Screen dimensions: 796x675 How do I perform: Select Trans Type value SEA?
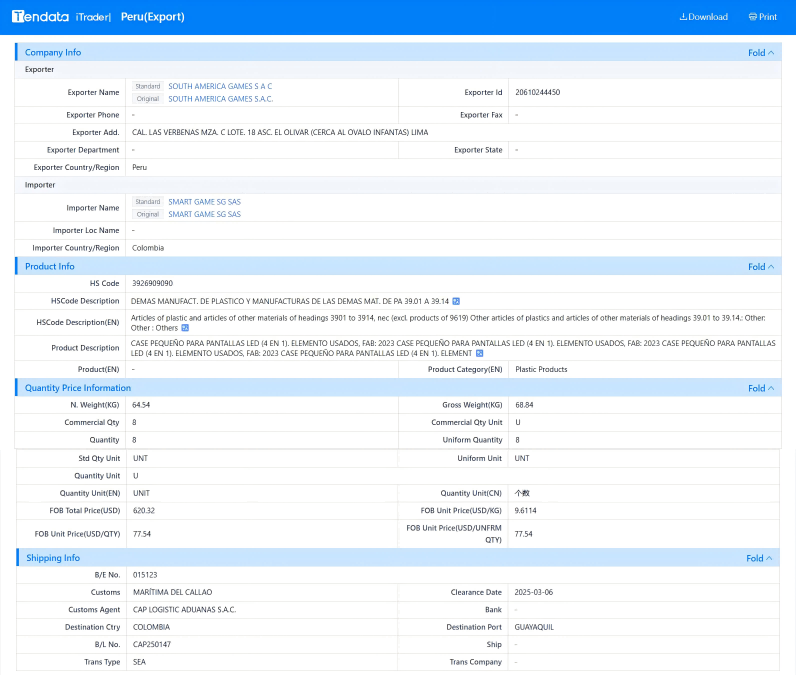tap(139, 662)
